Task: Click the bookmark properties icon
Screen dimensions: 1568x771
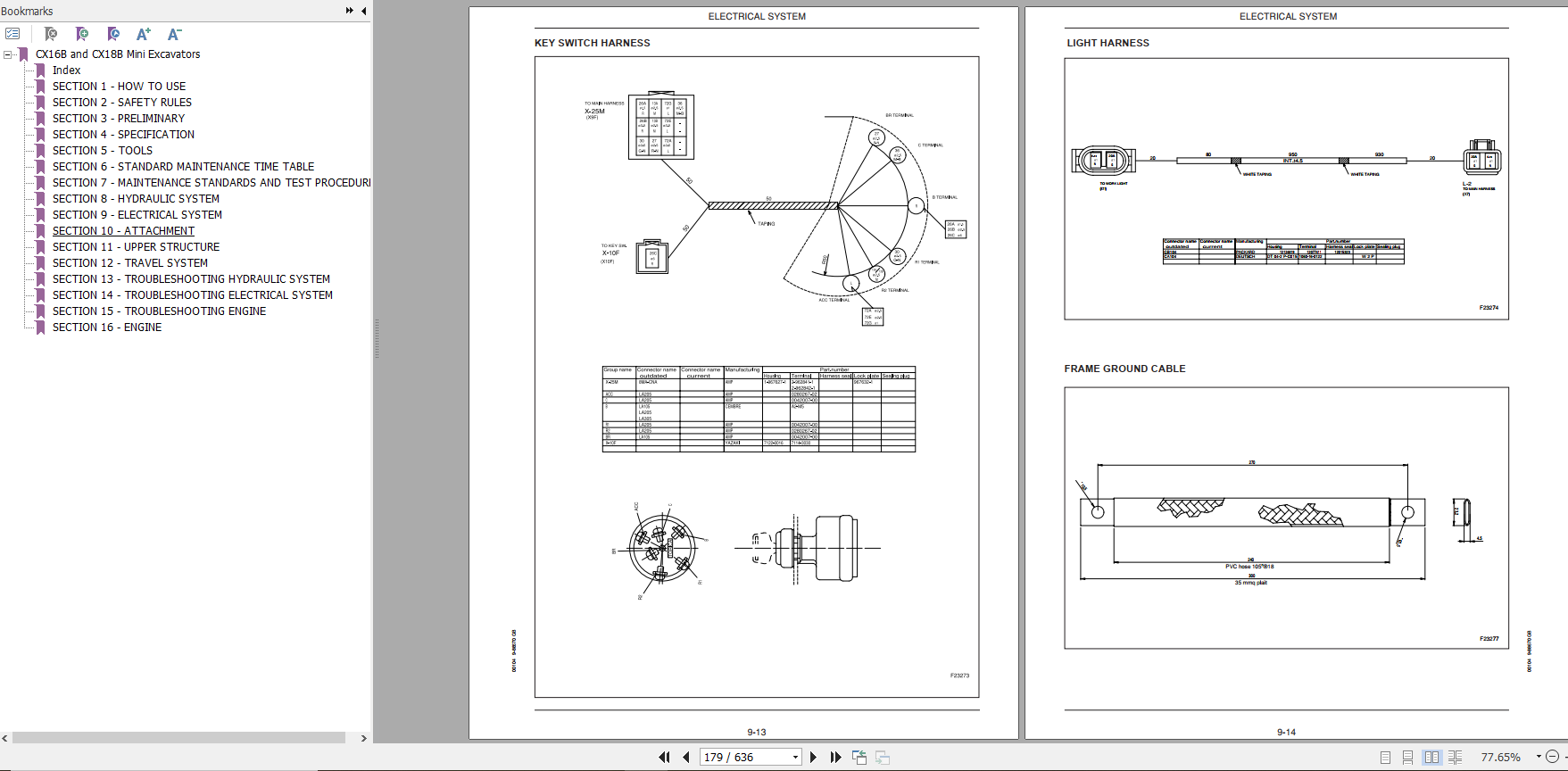Action: click(113, 34)
